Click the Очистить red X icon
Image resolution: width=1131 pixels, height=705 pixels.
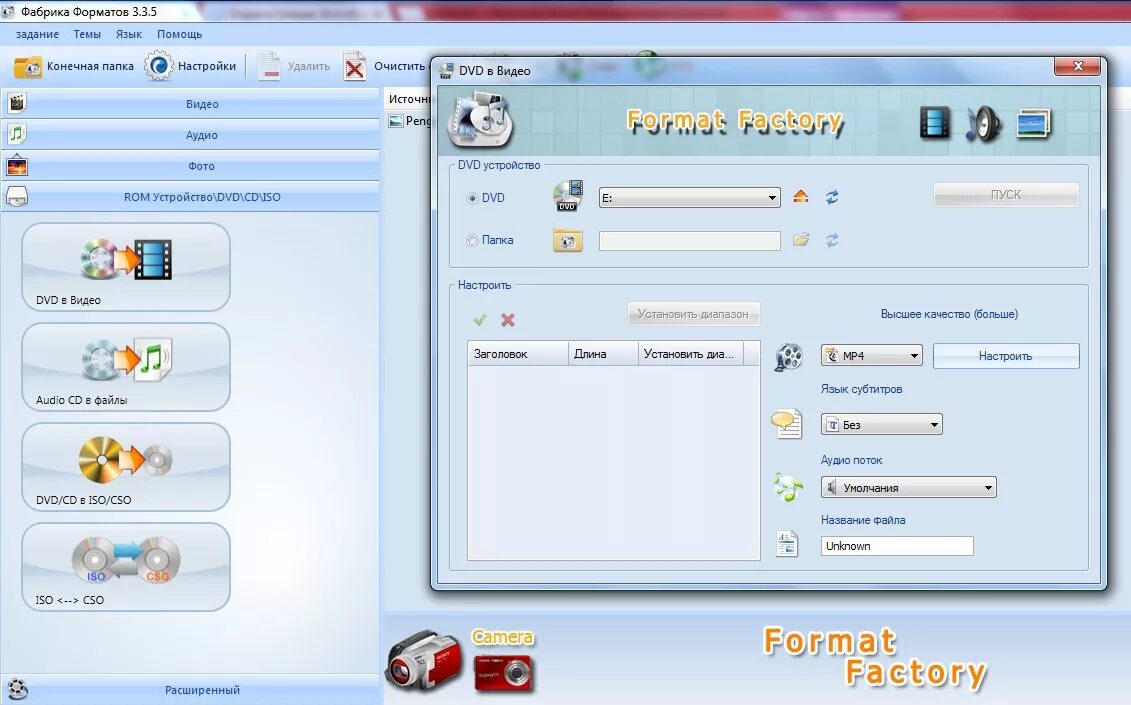pyautogui.click(x=354, y=67)
